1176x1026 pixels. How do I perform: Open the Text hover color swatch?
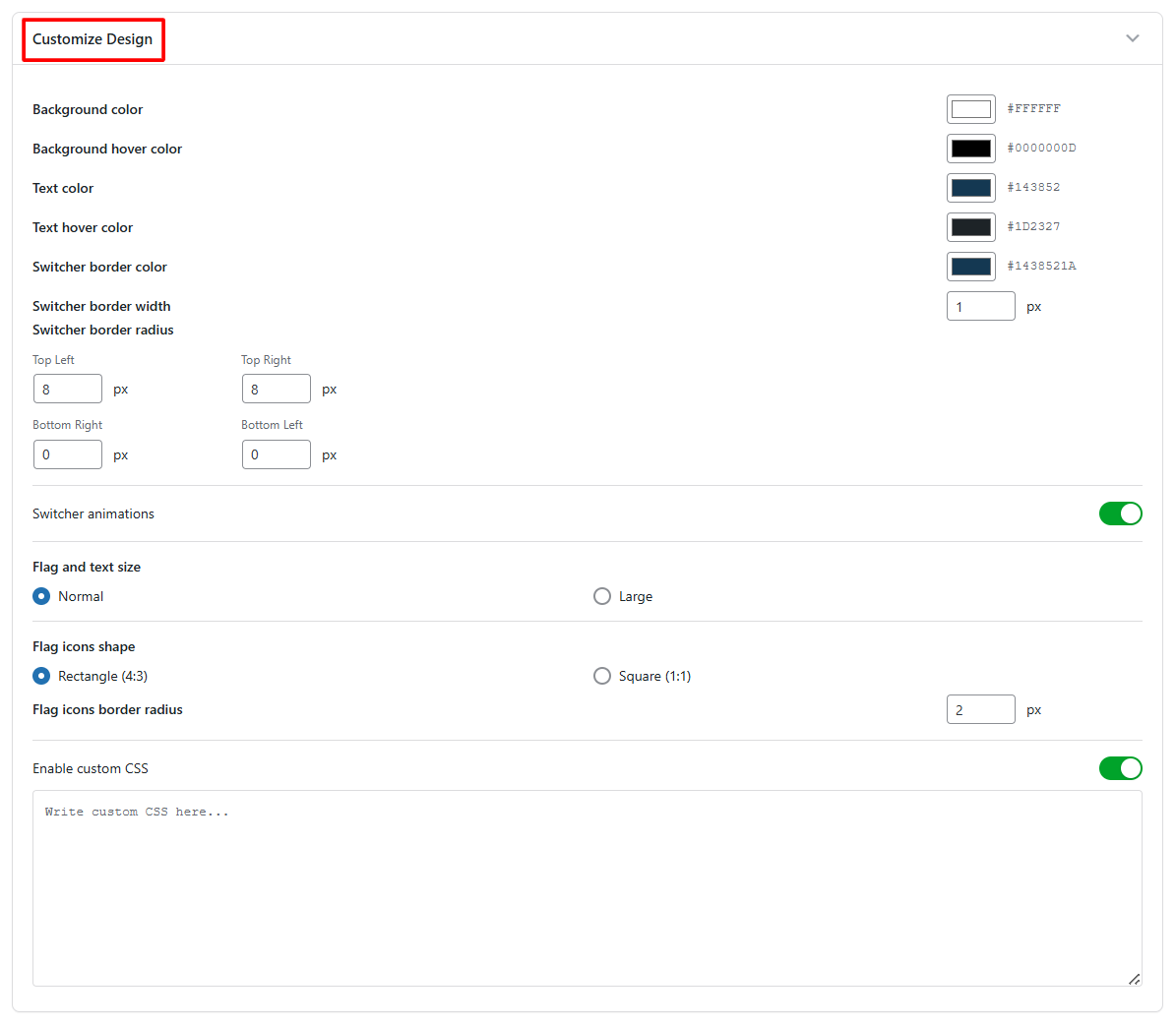970,227
